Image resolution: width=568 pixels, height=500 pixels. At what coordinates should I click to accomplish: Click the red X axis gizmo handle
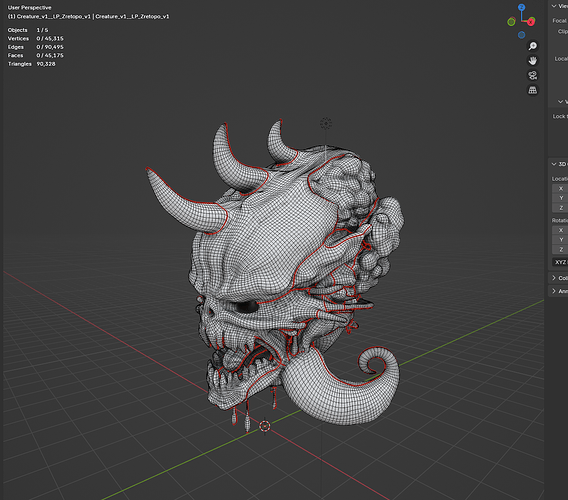coord(531,22)
